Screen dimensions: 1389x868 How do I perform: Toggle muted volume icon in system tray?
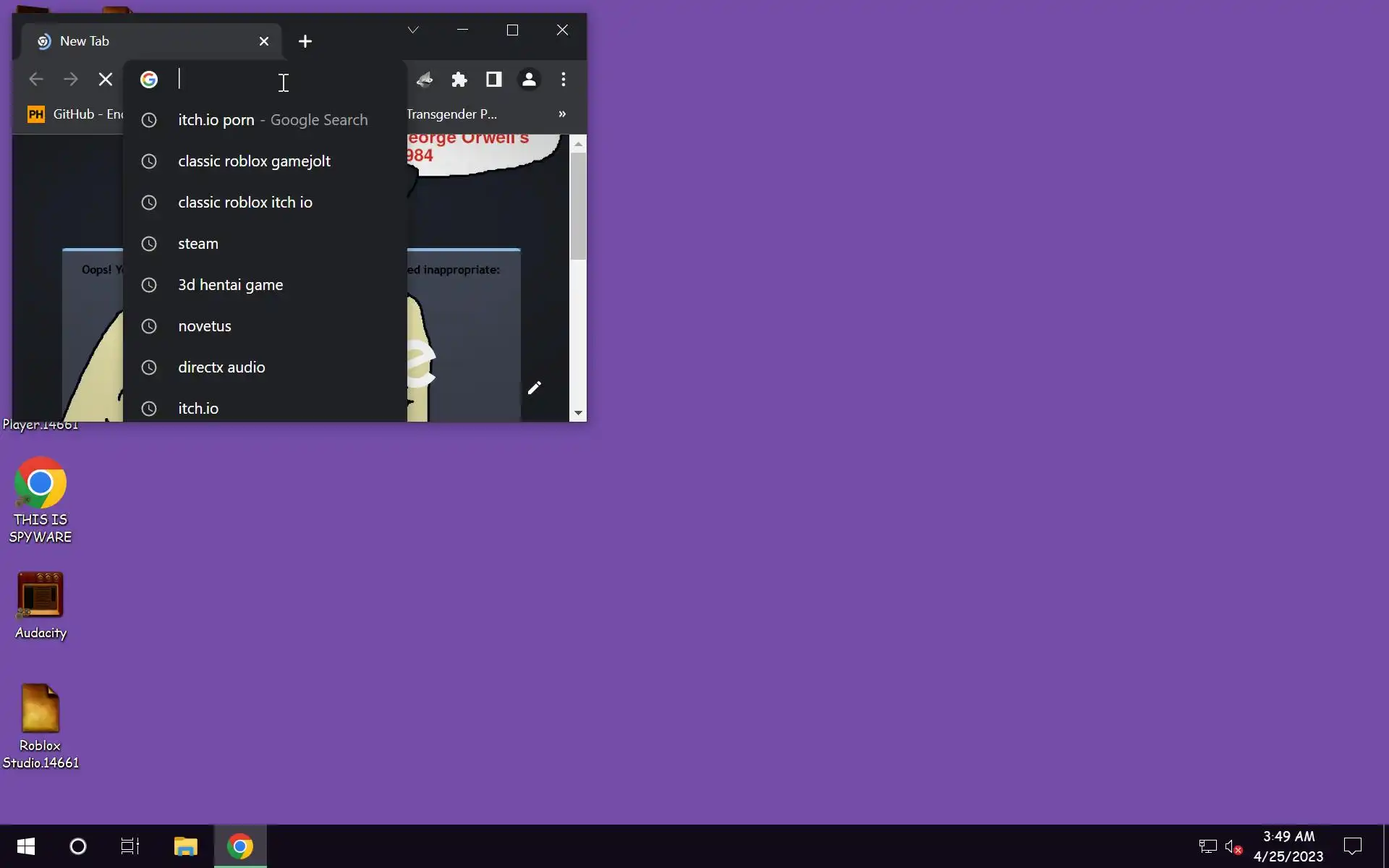point(1233,846)
